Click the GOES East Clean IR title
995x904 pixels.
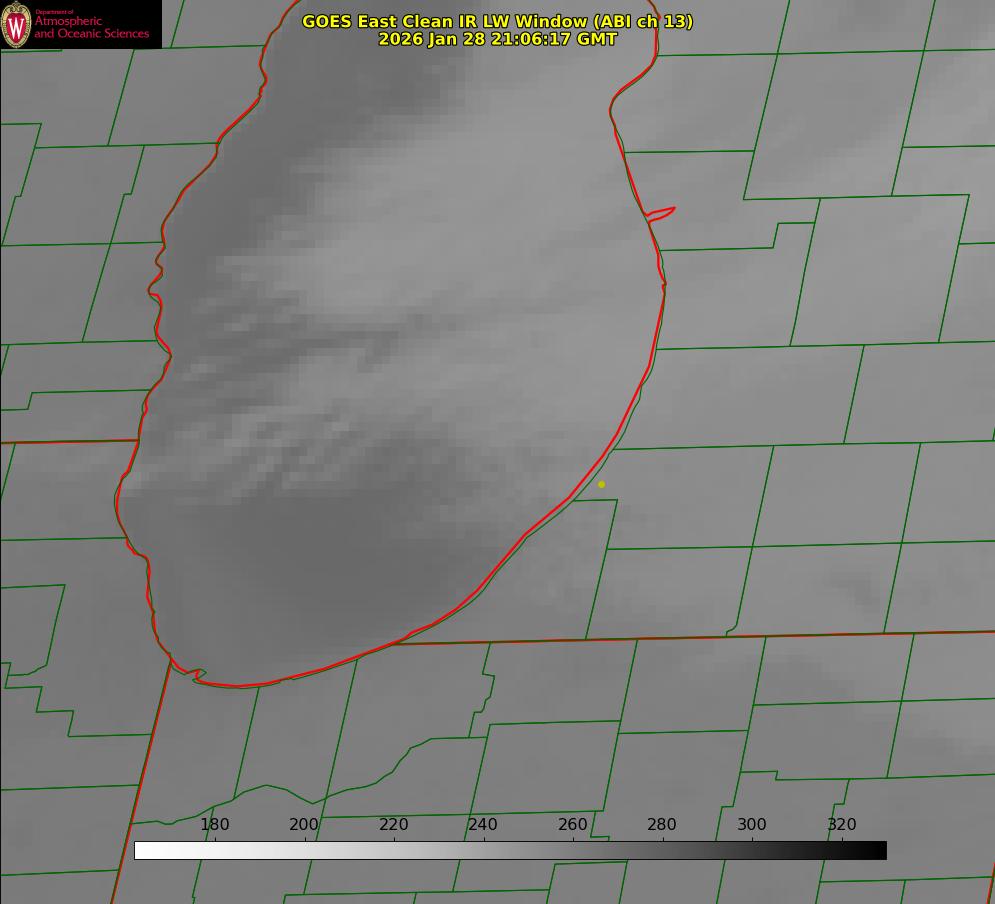pos(497,21)
